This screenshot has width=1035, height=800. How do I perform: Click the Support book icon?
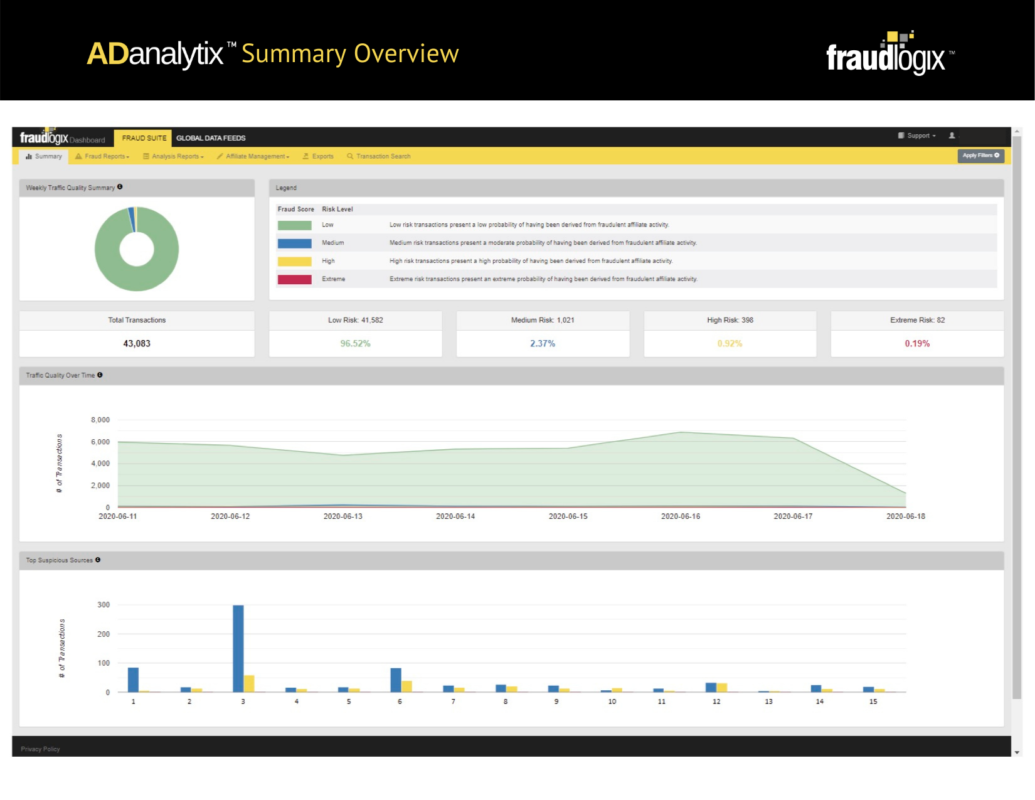(x=900, y=135)
